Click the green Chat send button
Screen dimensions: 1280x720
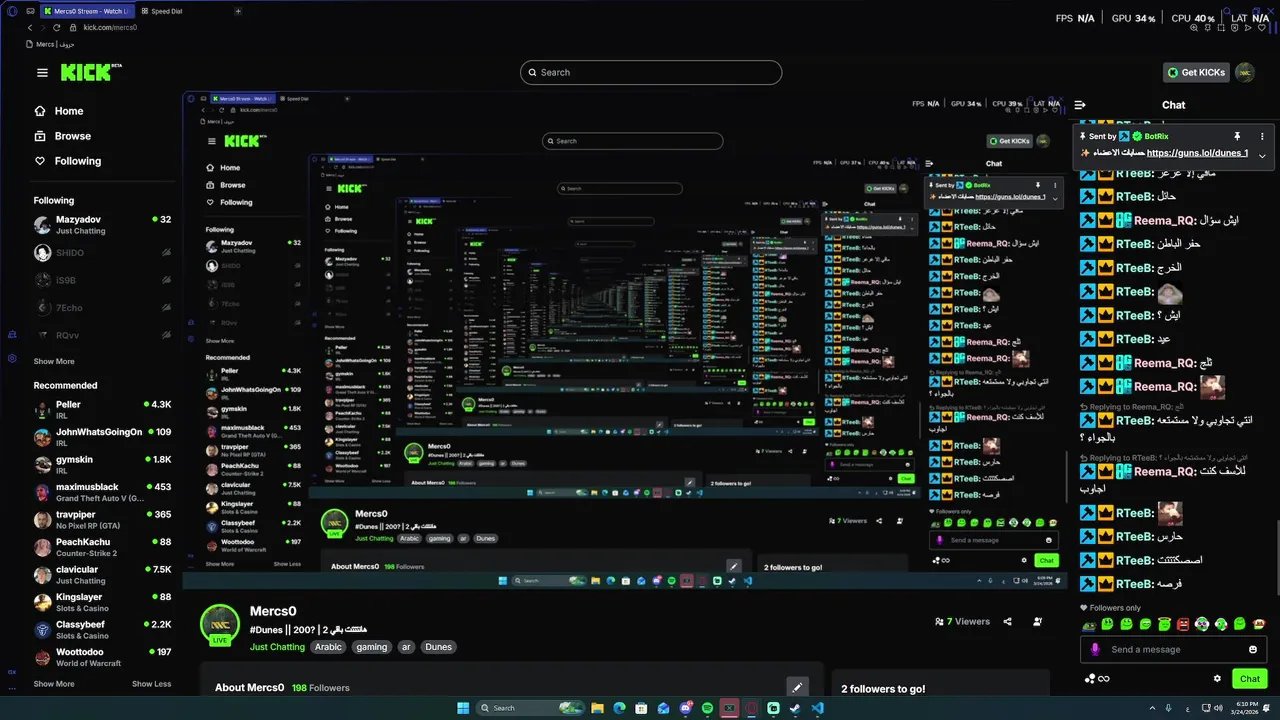(x=1250, y=678)
